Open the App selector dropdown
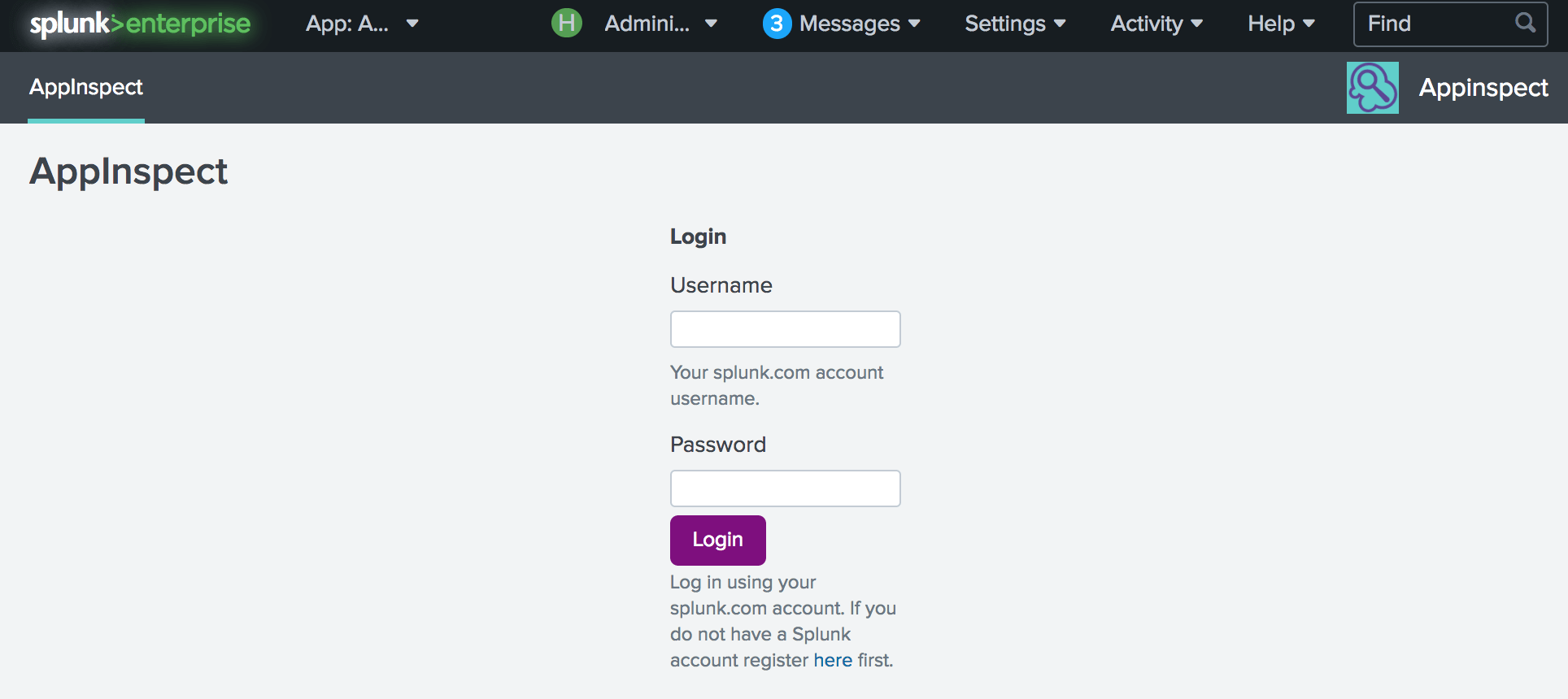 [x=362, y=24]
